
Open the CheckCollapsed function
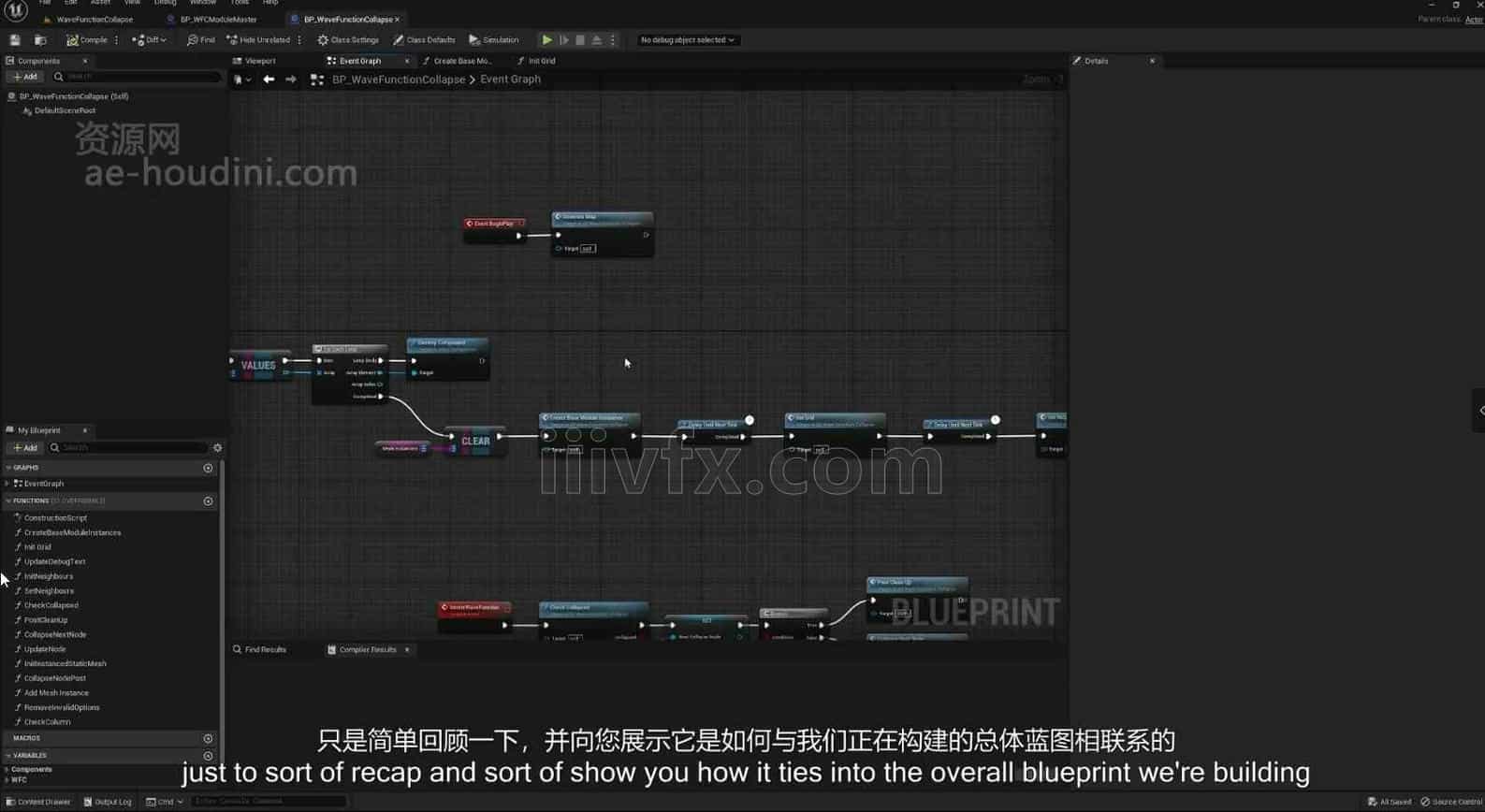[x=51, y=606]
